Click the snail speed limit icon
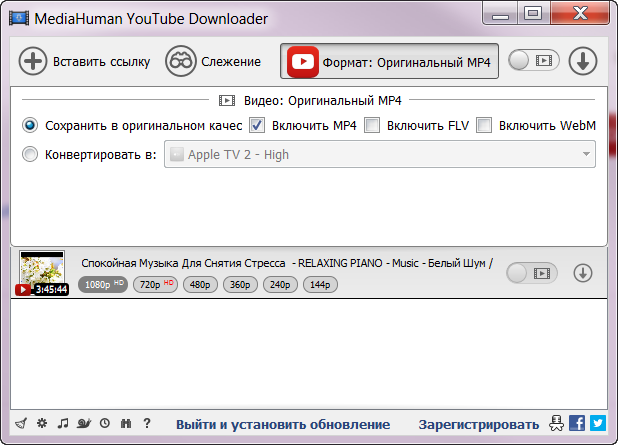618x445 pixels. click(84, 423)
